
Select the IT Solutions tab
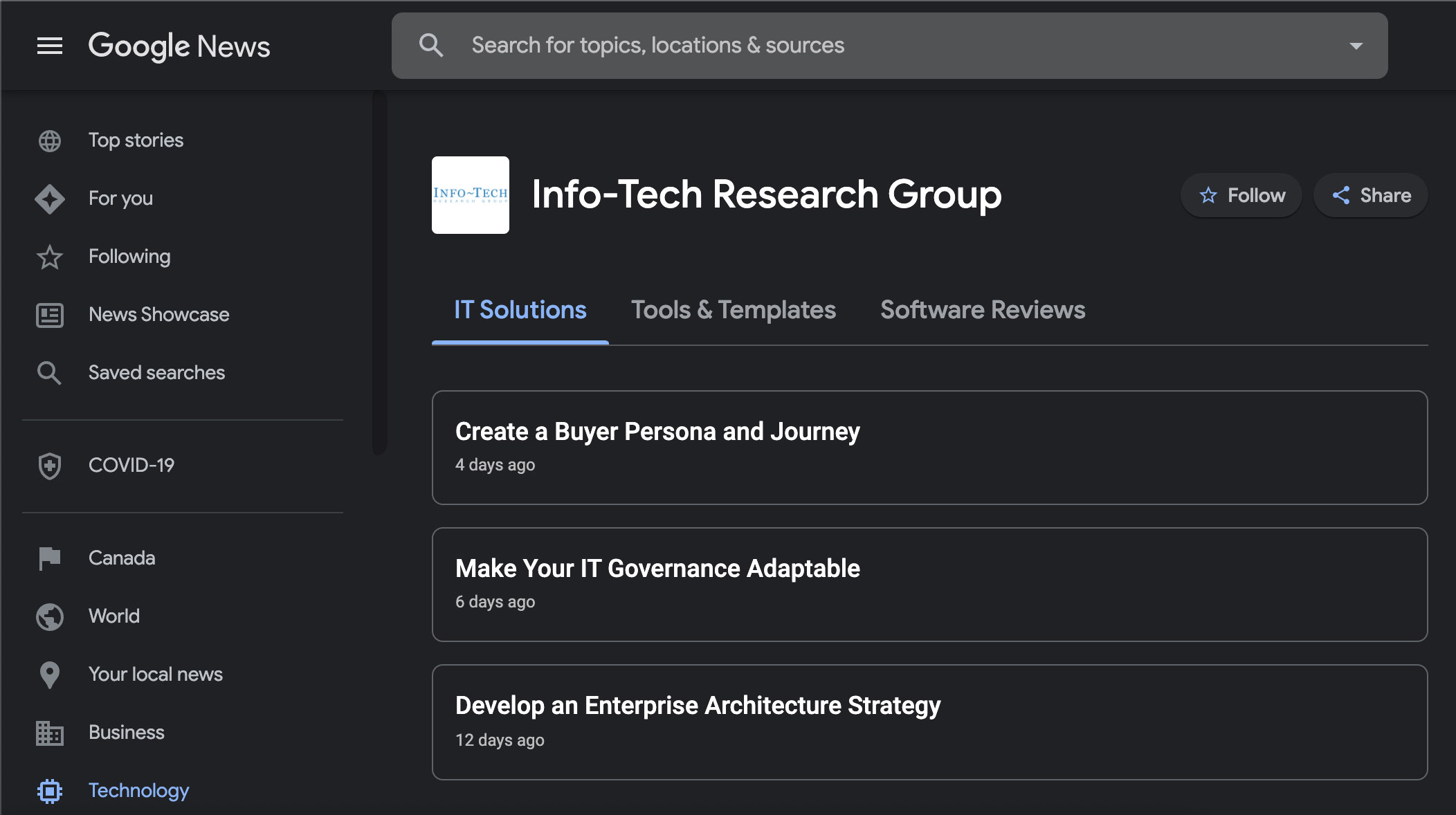(520, 310)
